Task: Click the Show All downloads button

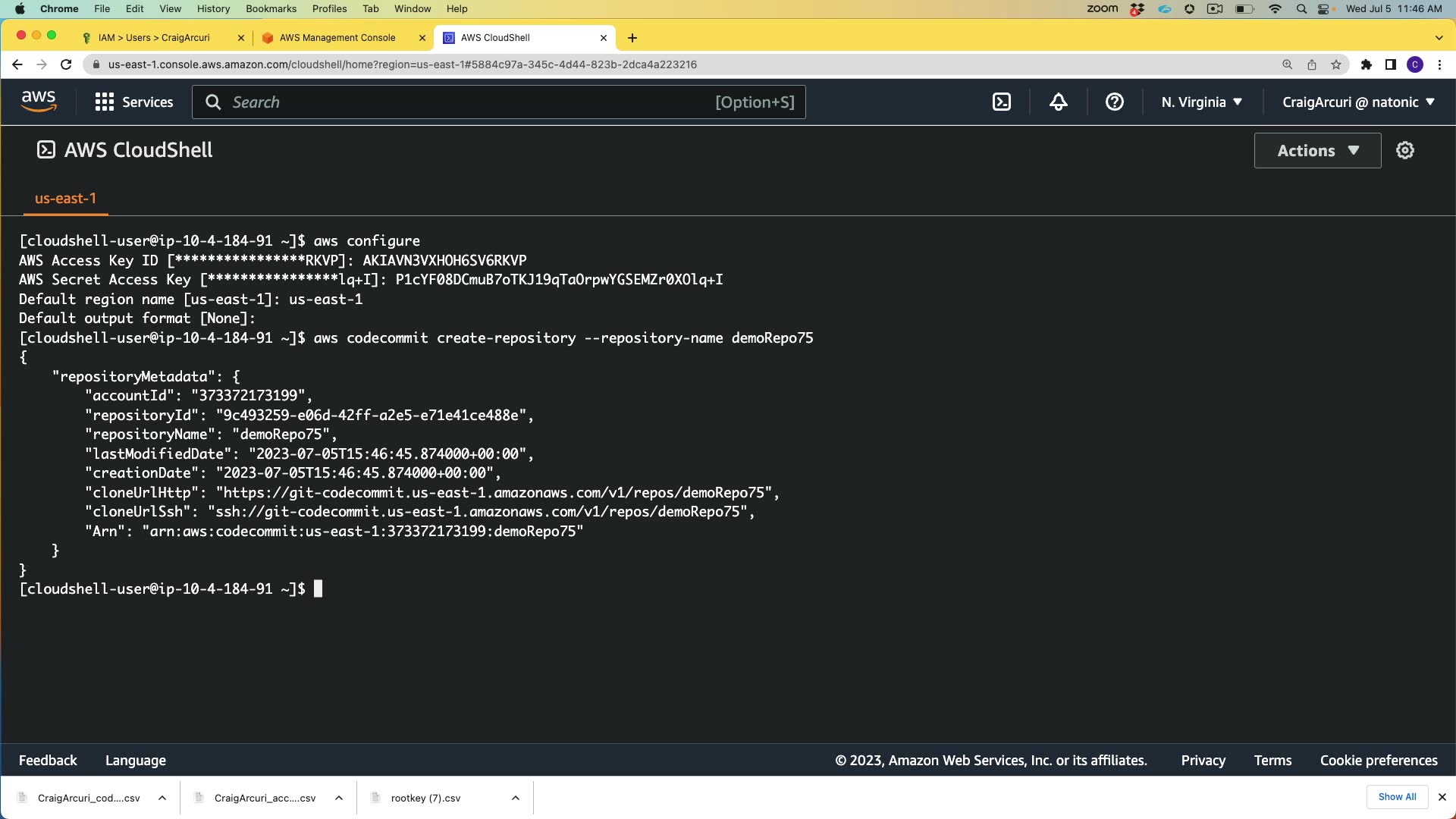Action: pyautogui.click(x=1397, y=797)
